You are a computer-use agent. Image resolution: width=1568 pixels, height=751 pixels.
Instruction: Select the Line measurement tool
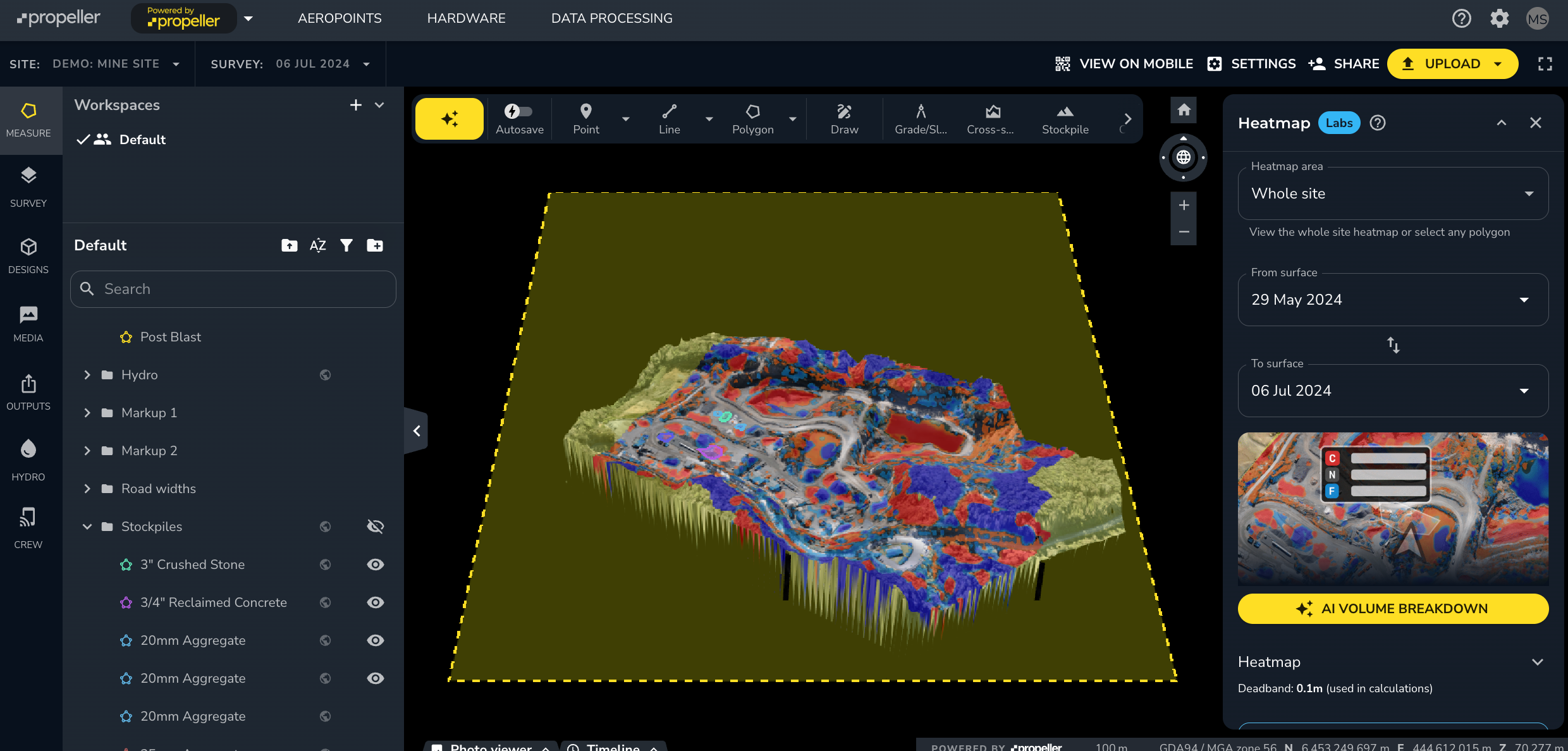670,118
